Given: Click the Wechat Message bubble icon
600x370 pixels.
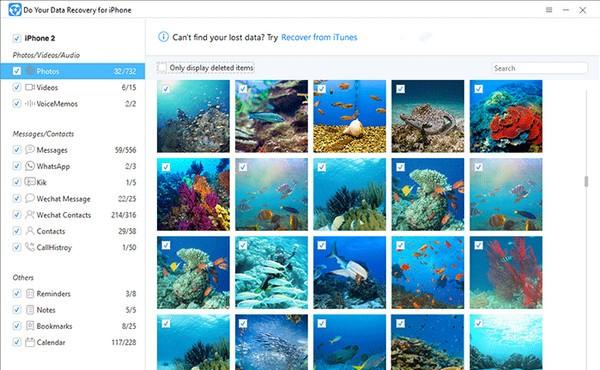Looking at the screenshot, I should click(x=30, y=198).
